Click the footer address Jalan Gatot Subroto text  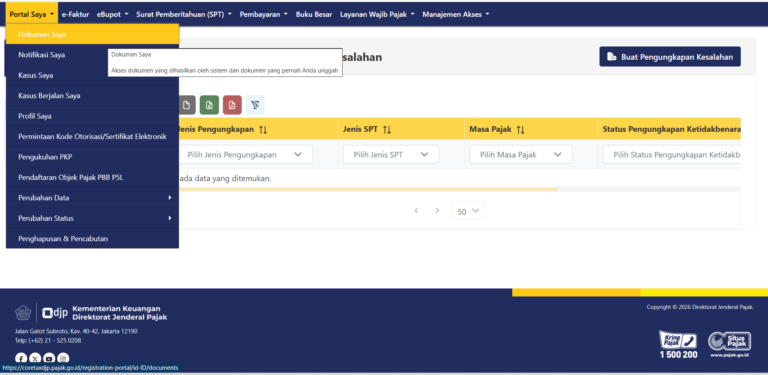[x=76, y=331]
